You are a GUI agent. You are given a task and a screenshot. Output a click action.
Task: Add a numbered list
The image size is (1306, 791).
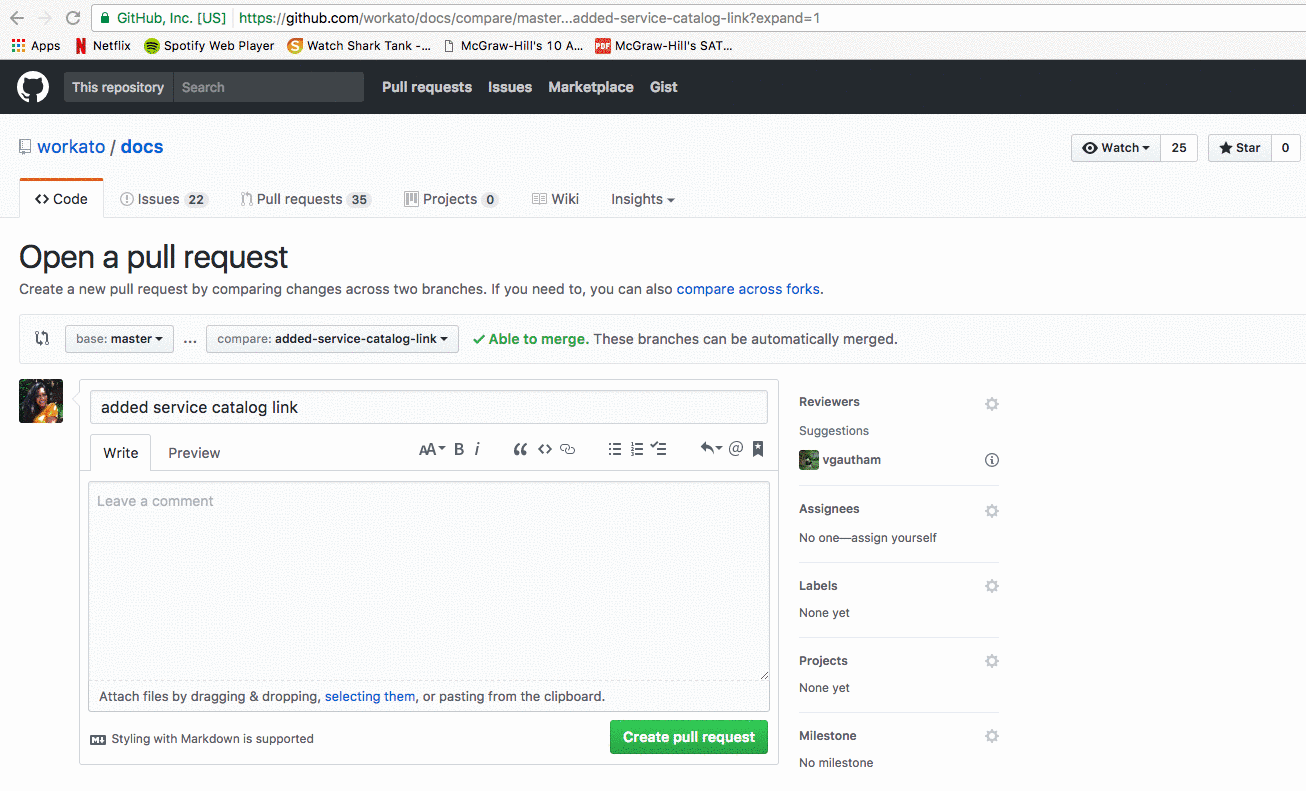click(637, 449)
